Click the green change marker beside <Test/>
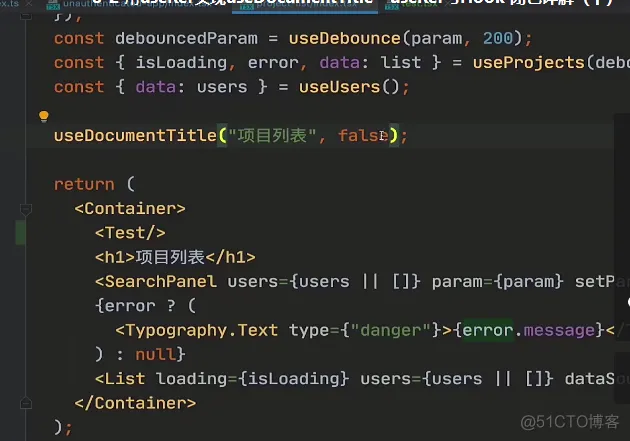The width and height of the screenshot is (630, 441). click(20, 233)
